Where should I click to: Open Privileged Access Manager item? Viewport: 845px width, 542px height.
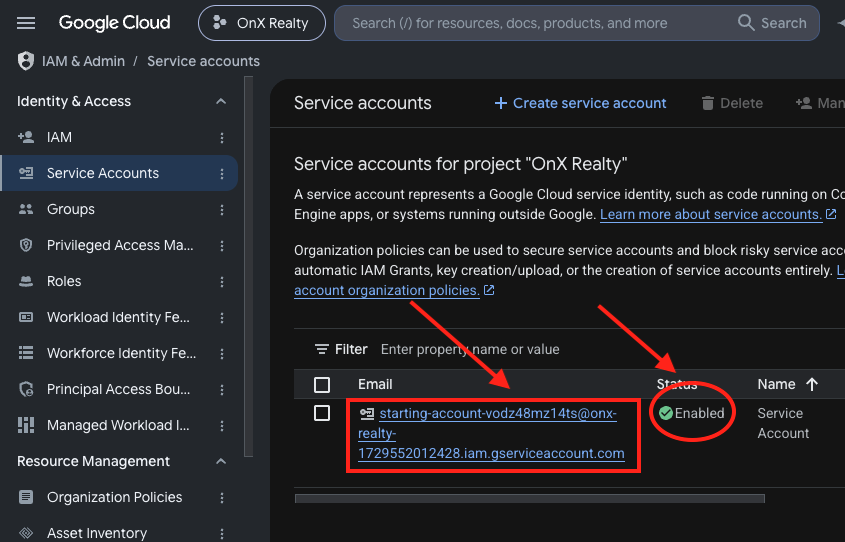point(120,245)
